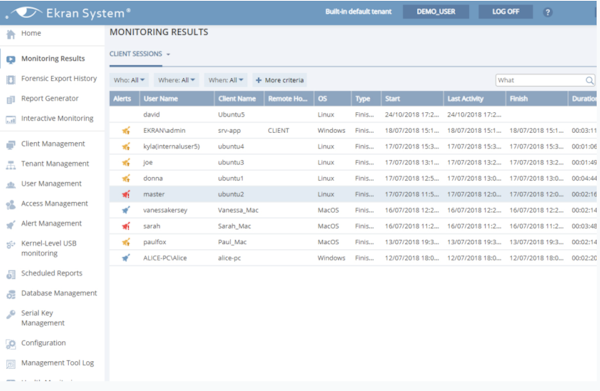Open Tenant Management page

[x=55, y=164]
